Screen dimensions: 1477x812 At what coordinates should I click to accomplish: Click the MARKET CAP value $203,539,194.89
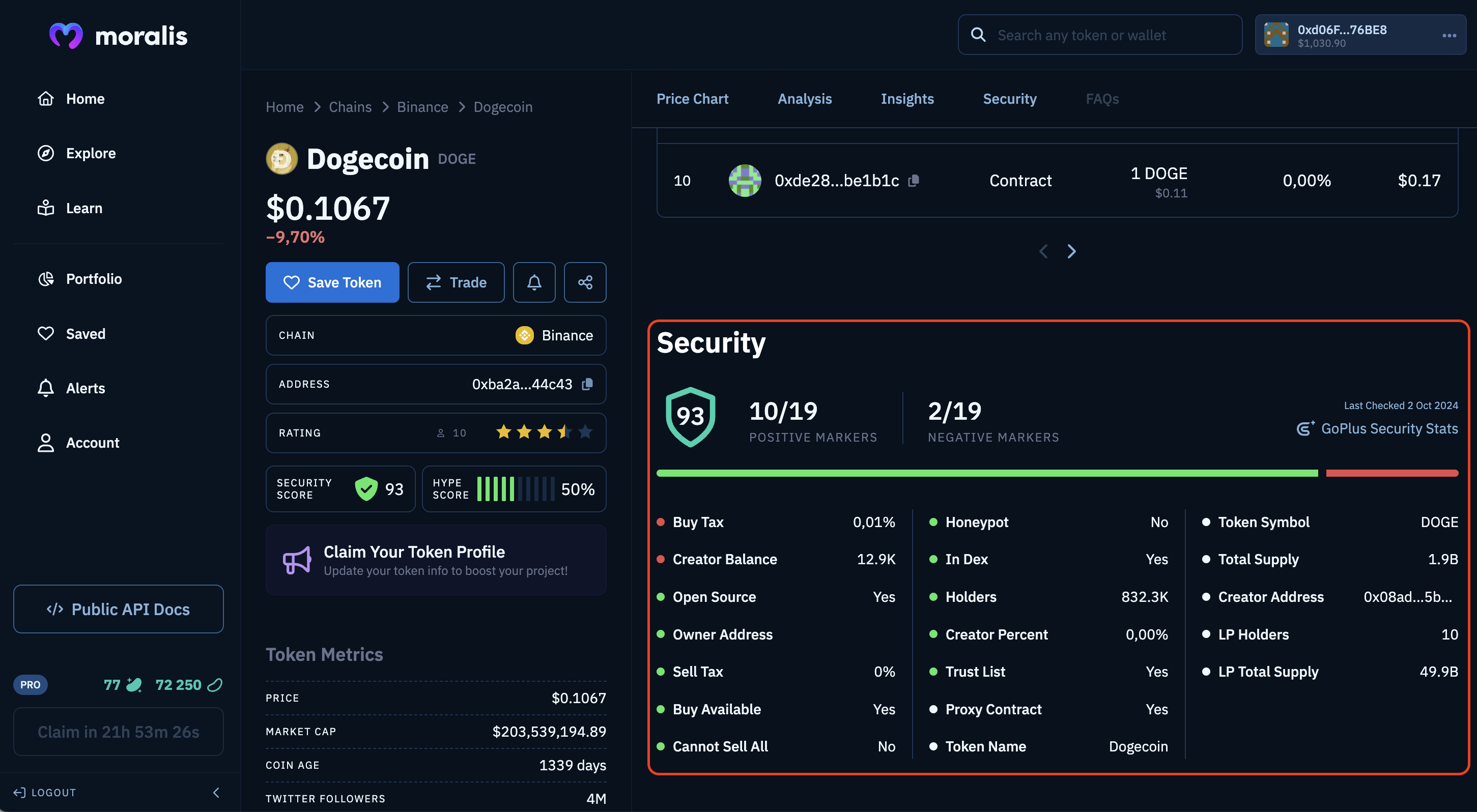click(x=549, y=731)
